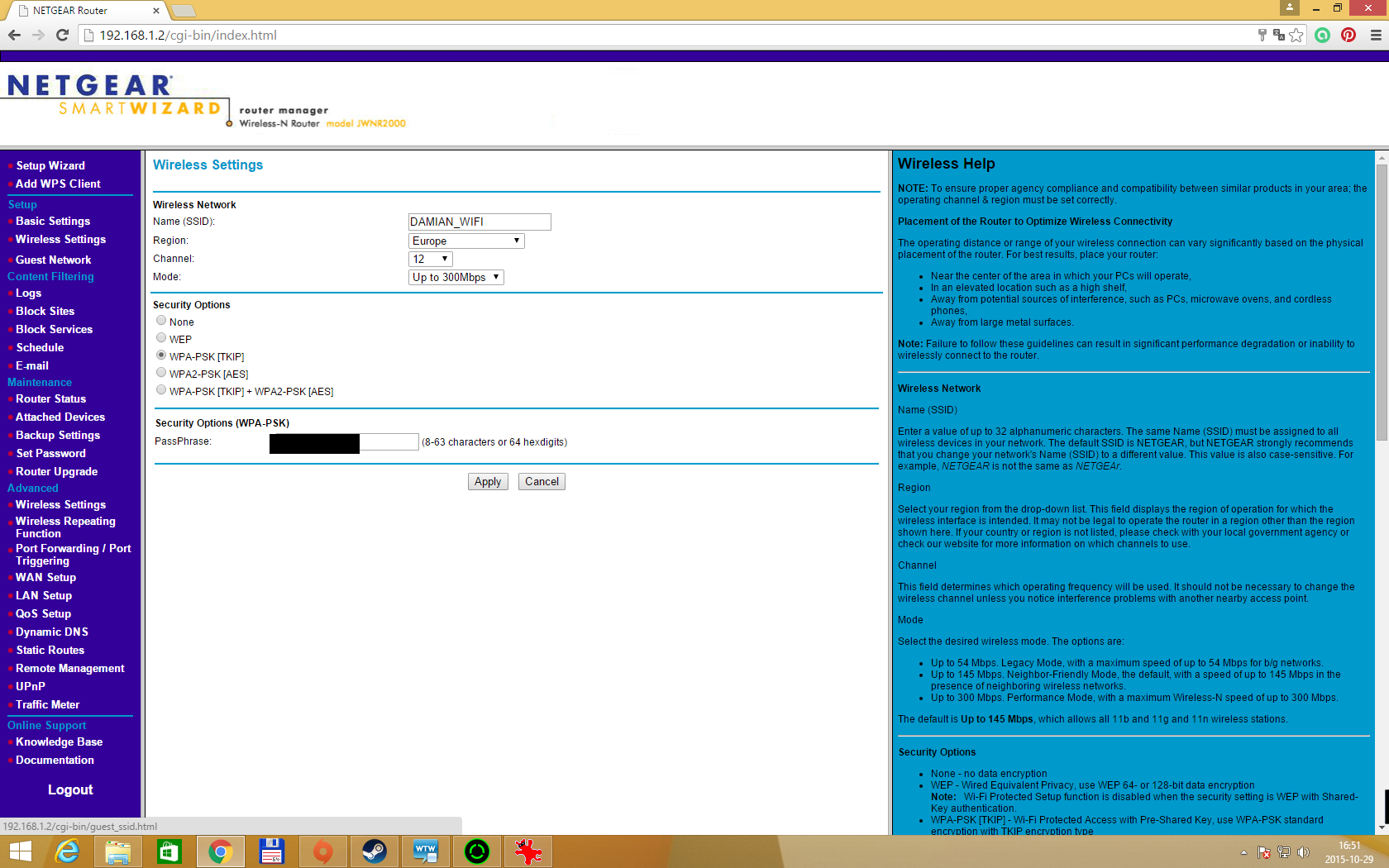Click the translate page icon
This screenshot has width=1389, height=868.
[x=1279, y=35]
